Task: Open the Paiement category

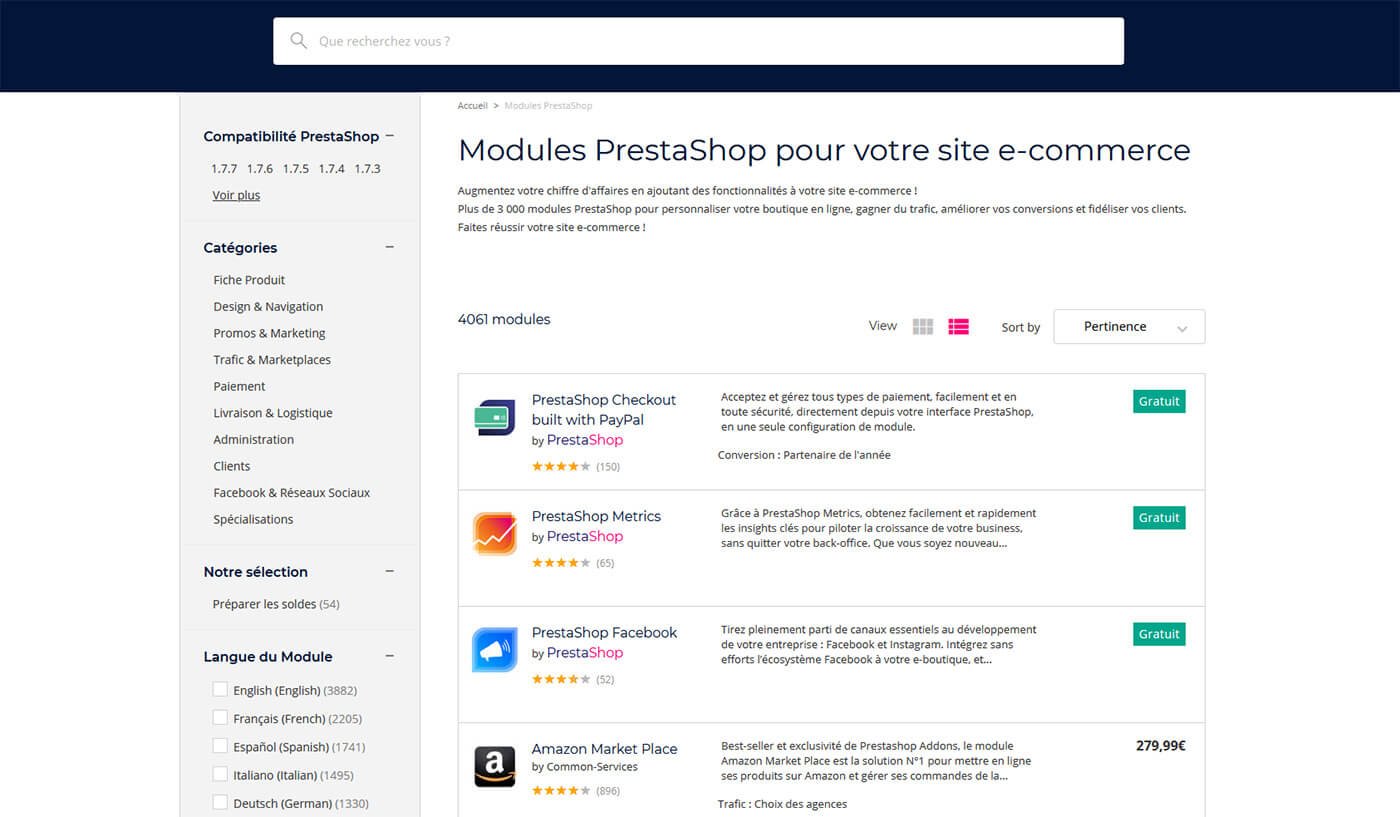Action: coord(239,386)
